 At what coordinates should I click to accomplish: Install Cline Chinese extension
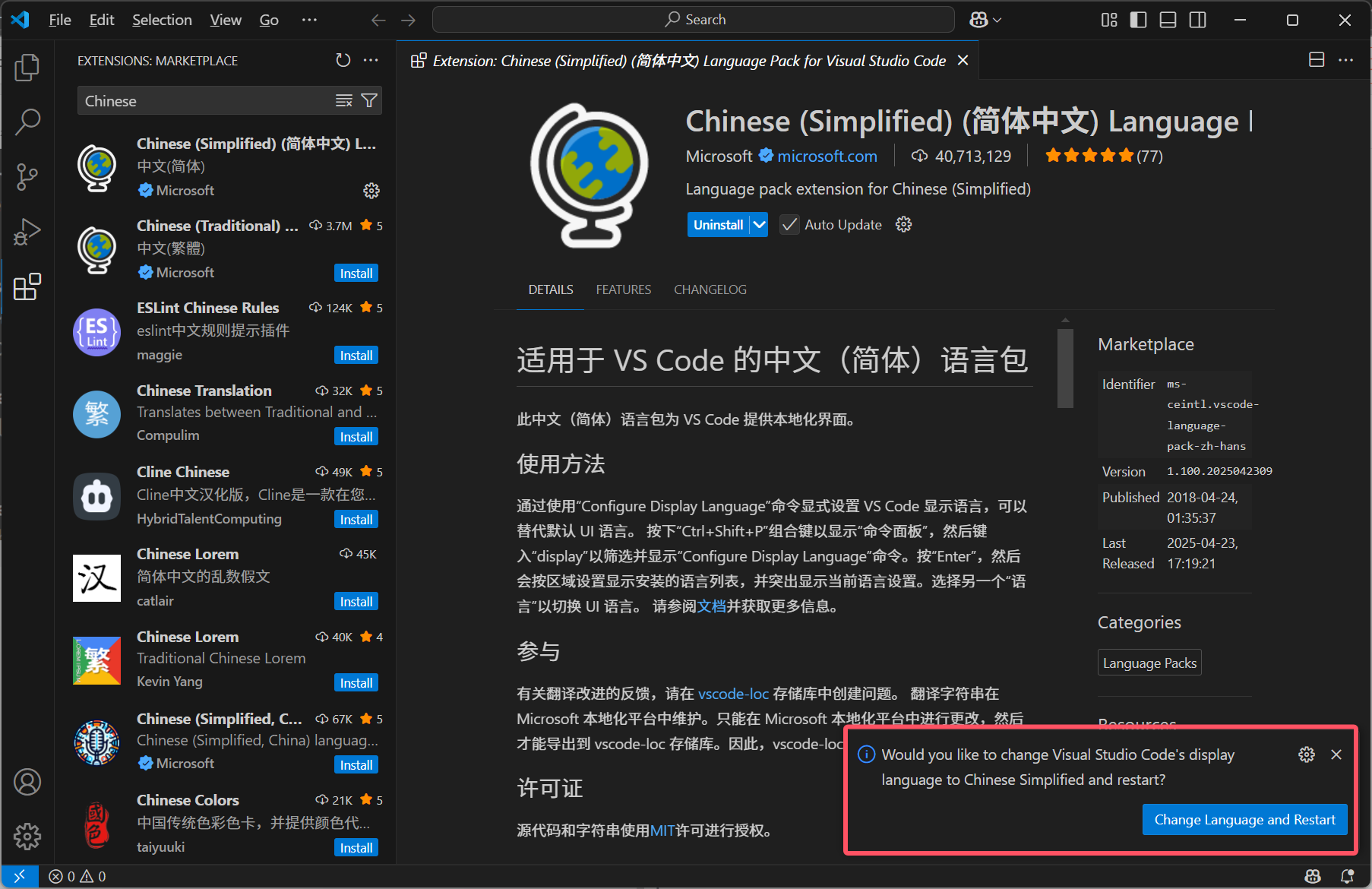pos(356,520)
